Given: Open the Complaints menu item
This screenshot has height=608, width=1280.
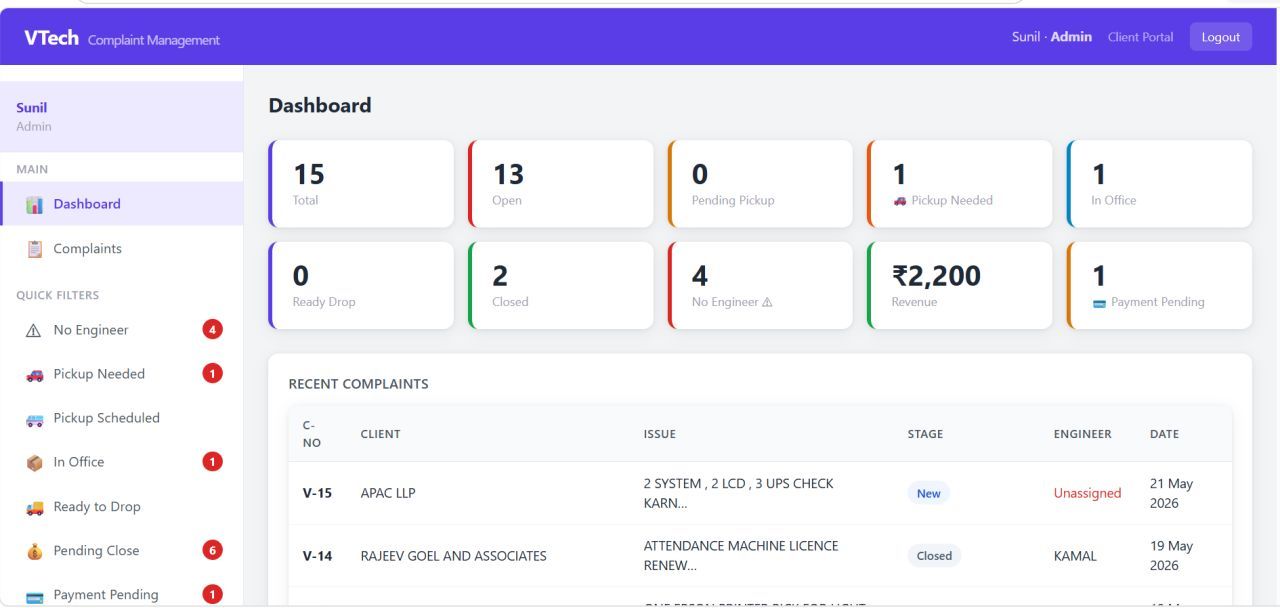Looking at the screenshot, I should [121, 249].
